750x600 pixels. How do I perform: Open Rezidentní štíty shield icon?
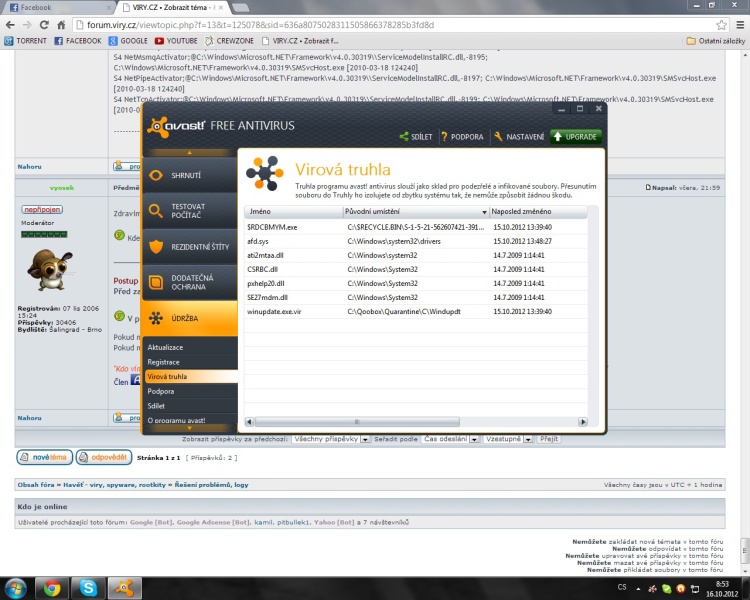(x=157, y=246)
